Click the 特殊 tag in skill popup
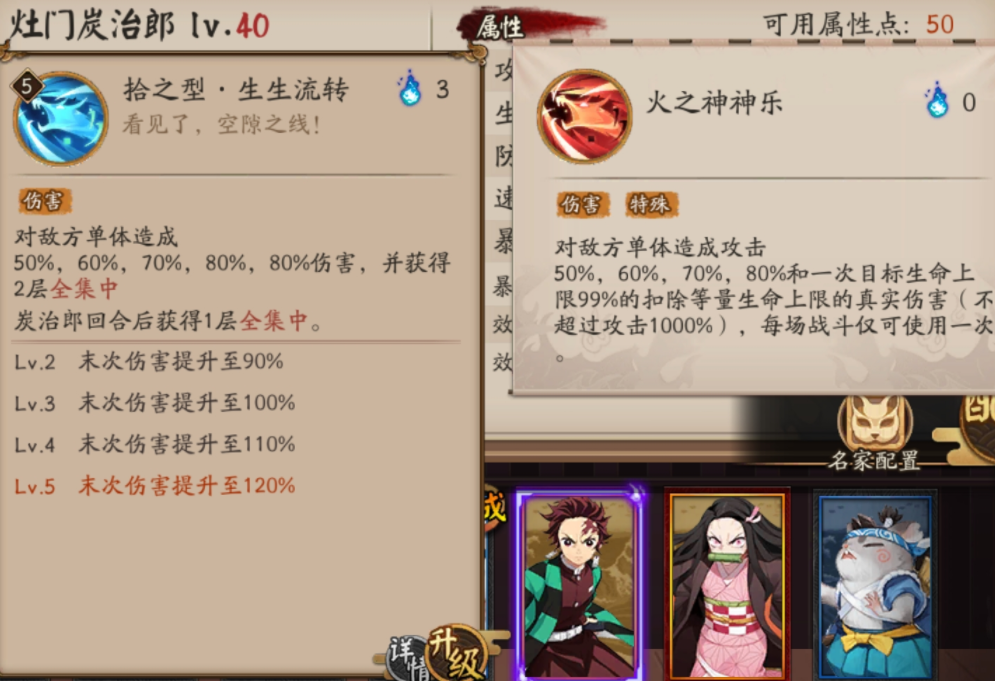The height and width of the screenshot is (681, 995). (652, 204)
